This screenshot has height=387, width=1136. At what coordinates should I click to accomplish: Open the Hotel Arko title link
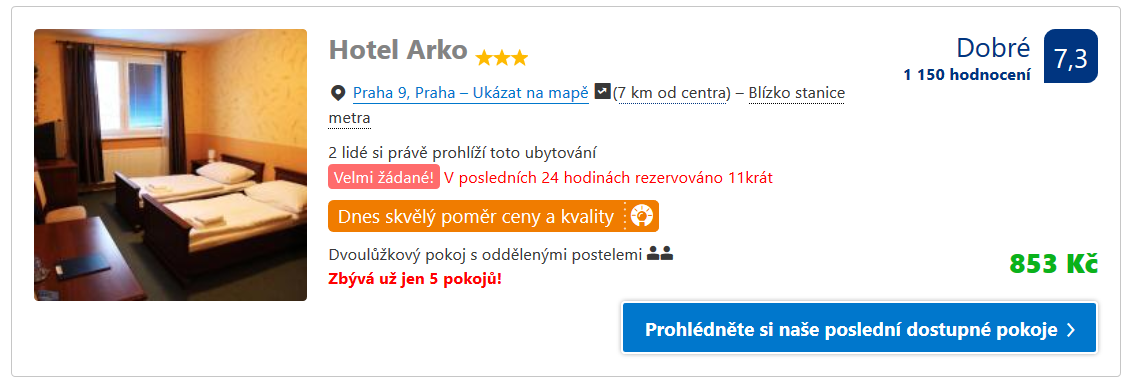click(x=398, y=49)
